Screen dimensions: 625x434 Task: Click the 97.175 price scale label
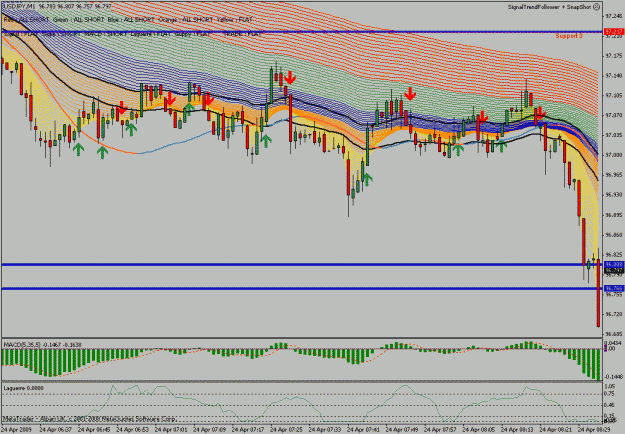tap(613, 56)
